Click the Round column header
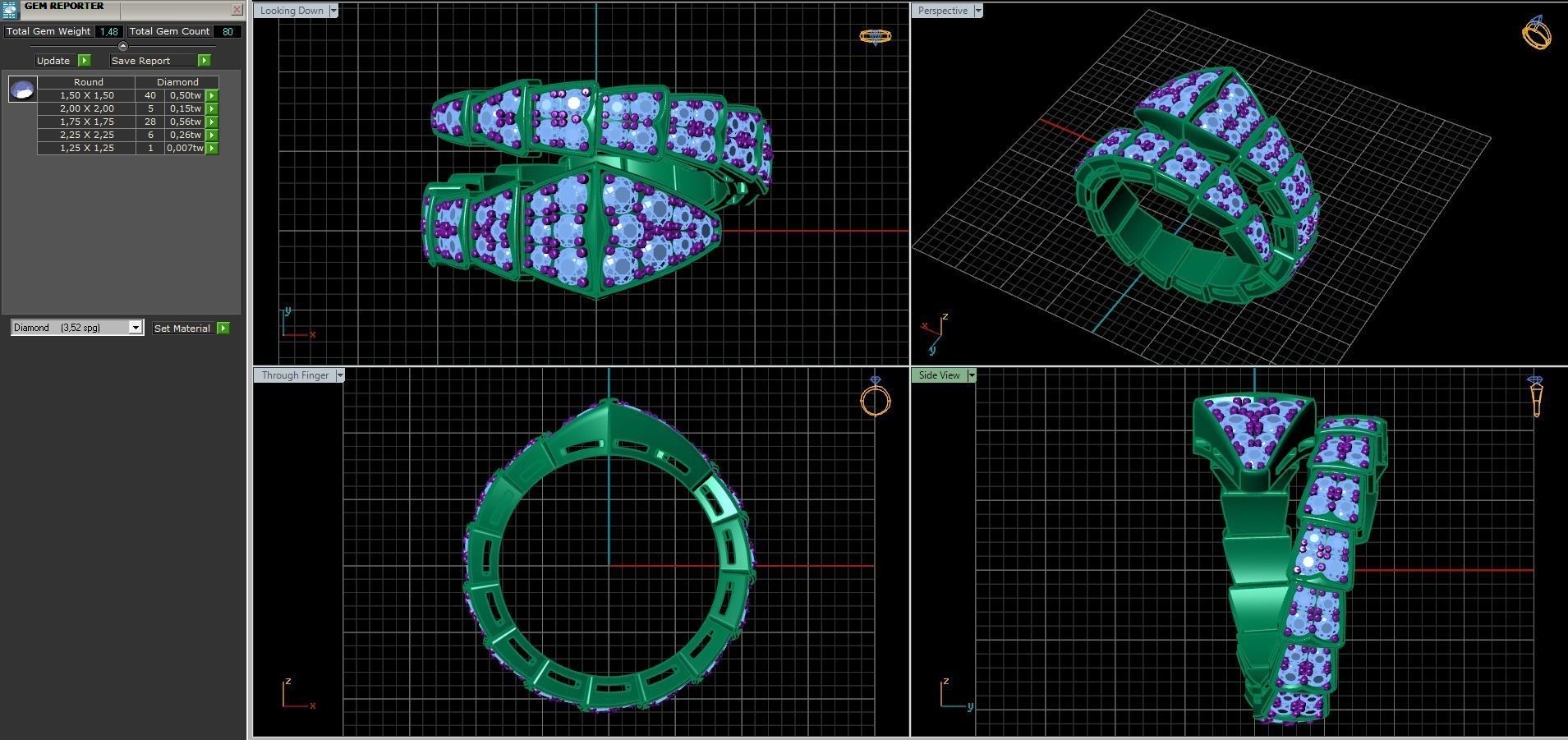 86,82
